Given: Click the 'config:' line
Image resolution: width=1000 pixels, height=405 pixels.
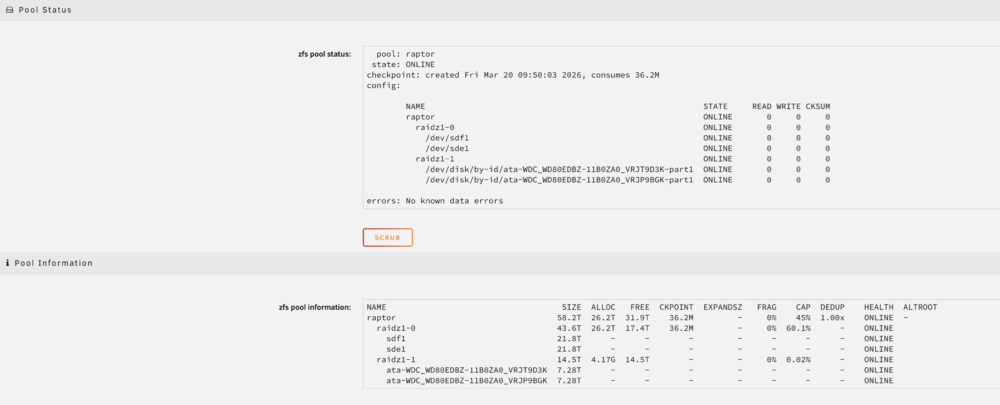Looking at the screenshot, I should click(383, 85).
